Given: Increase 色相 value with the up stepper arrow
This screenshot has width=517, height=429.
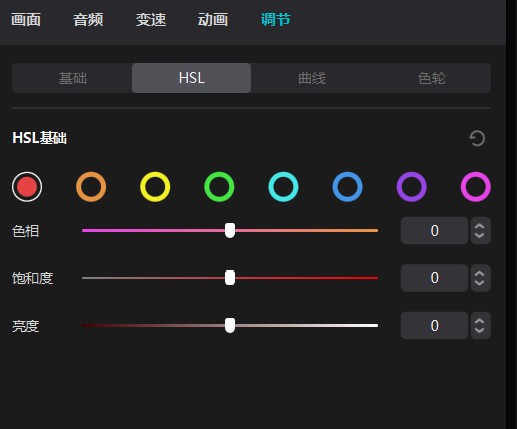Looking at the screenshot, I should [x=480, y=226].
